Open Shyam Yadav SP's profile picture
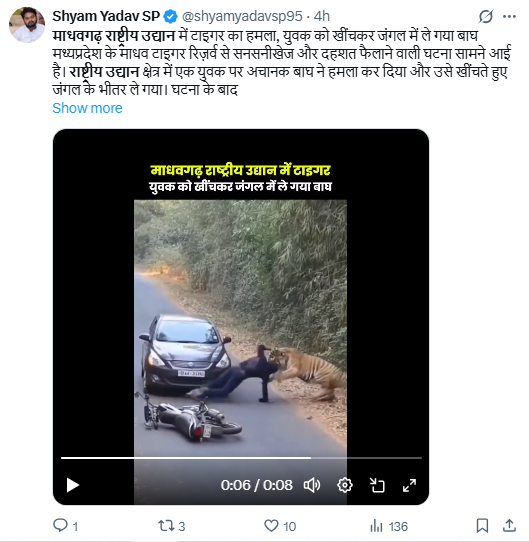Screen dimensions: 529x542 coord(27,25)
